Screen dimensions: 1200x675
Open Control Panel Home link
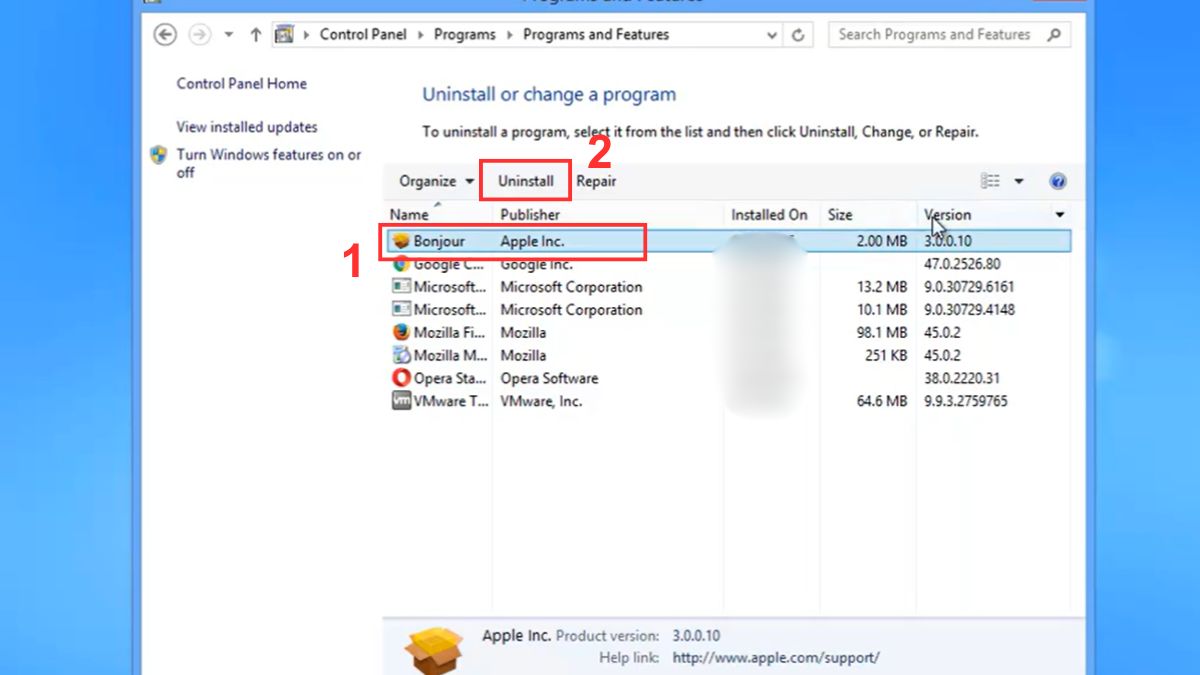pos(242,84)
